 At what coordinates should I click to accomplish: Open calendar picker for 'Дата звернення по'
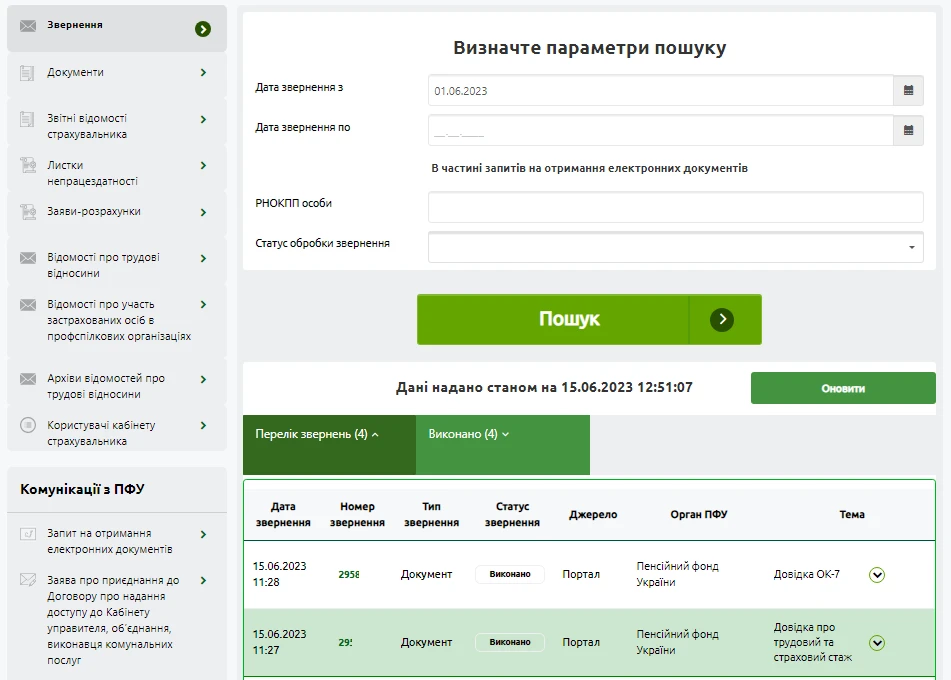(908, 131)
